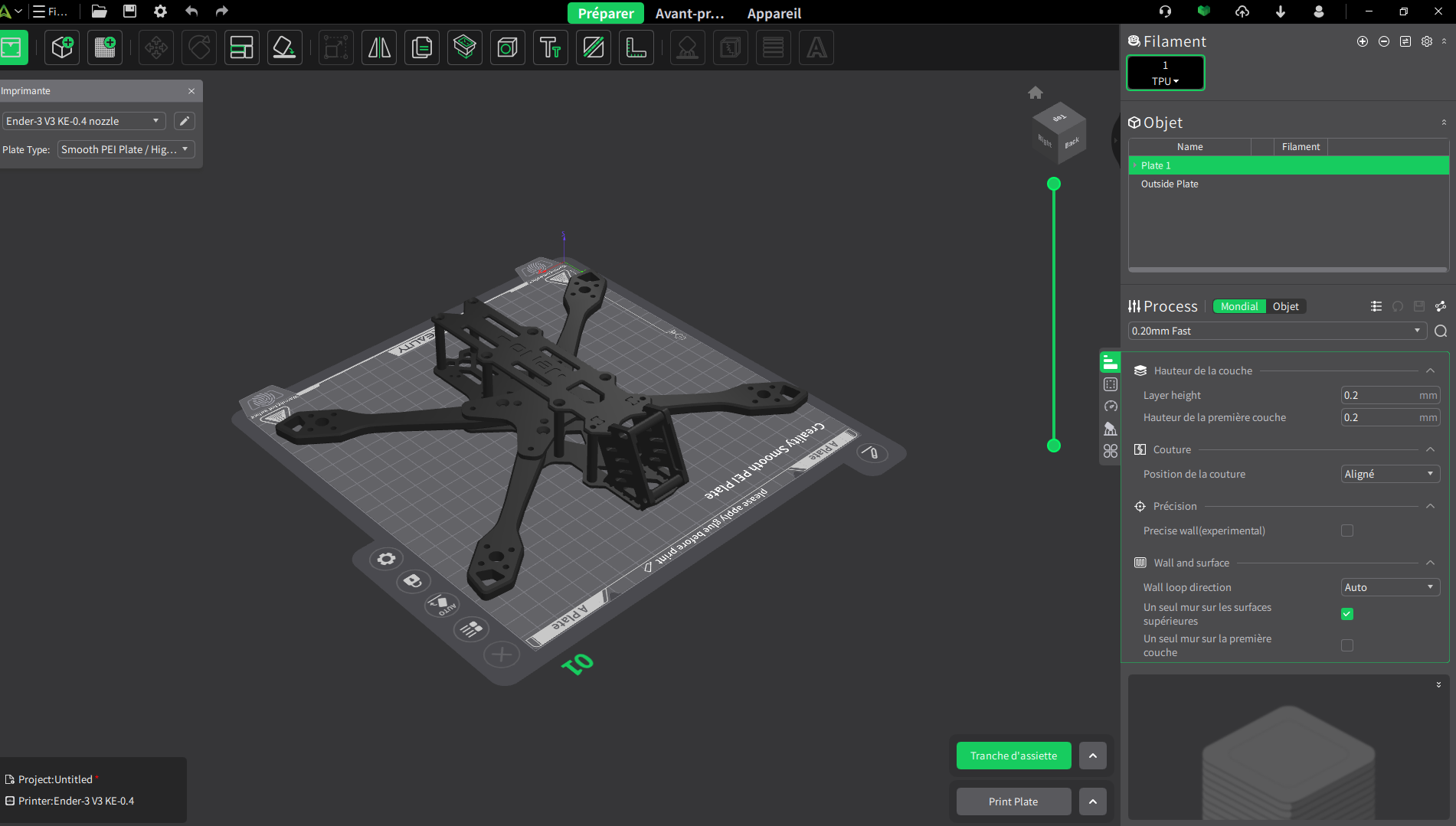
Task: Open the Plate Type dropdown
Action: [x=126, y=149]
